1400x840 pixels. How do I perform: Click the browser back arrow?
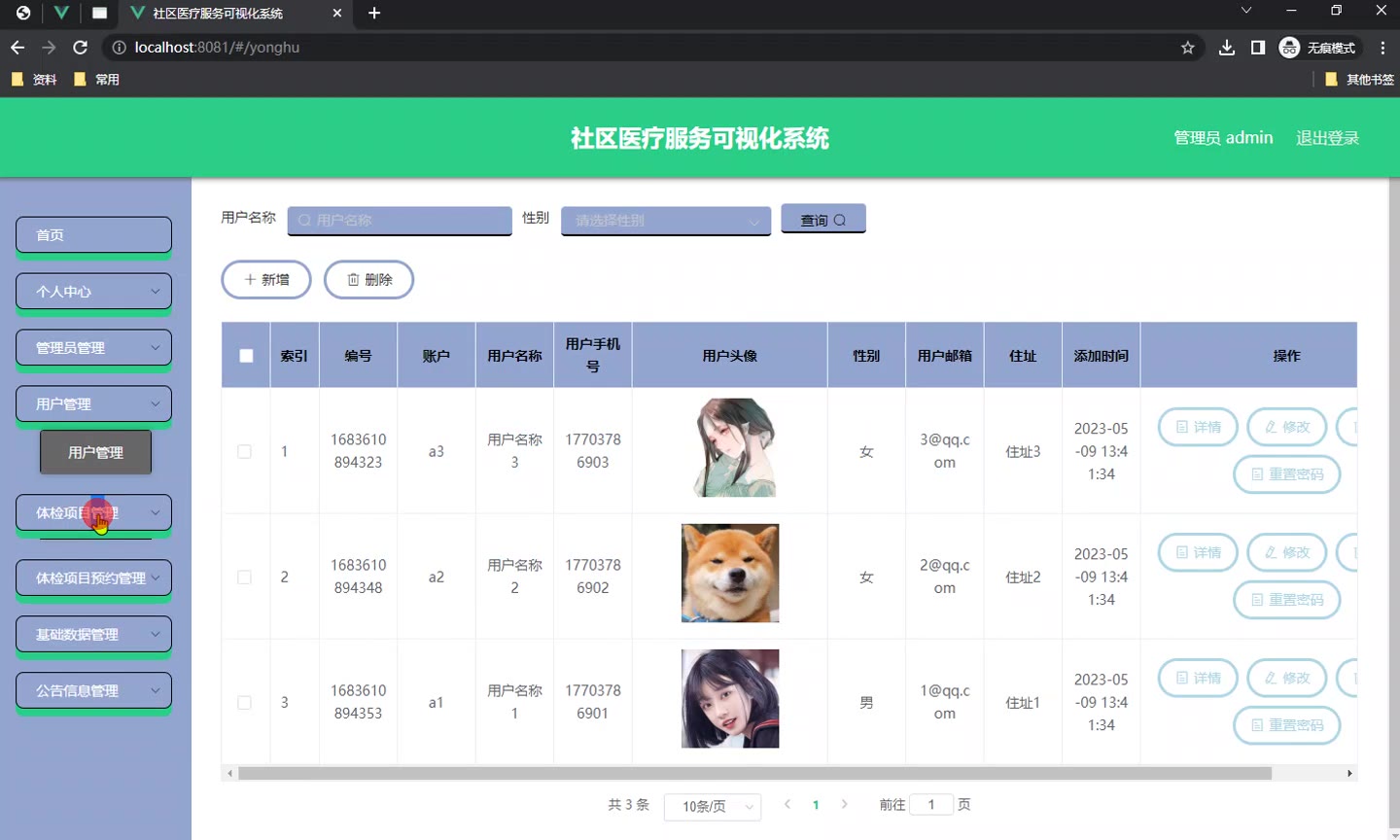(17, 48)
